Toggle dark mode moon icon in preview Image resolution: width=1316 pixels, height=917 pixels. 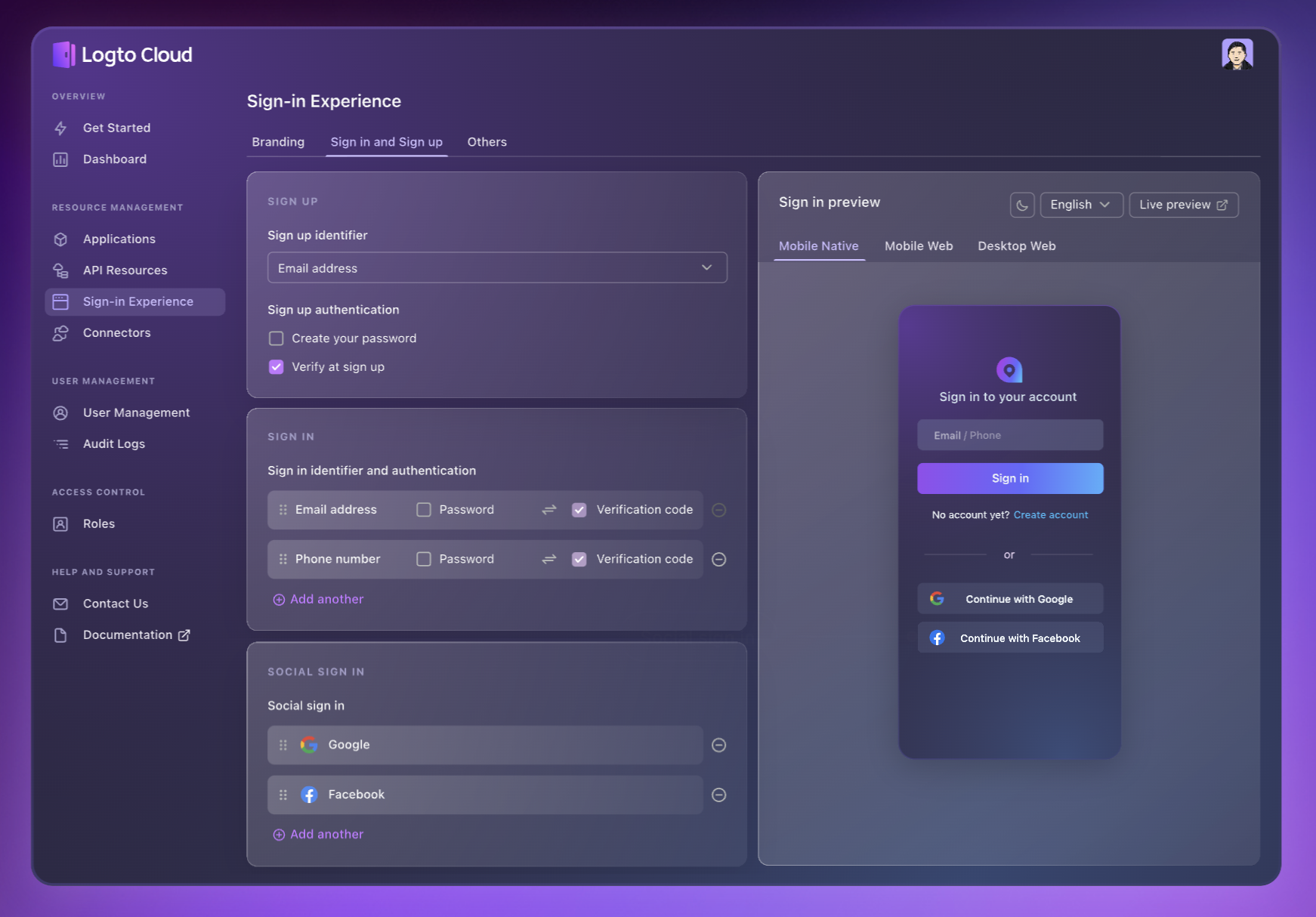[1021, 205]
